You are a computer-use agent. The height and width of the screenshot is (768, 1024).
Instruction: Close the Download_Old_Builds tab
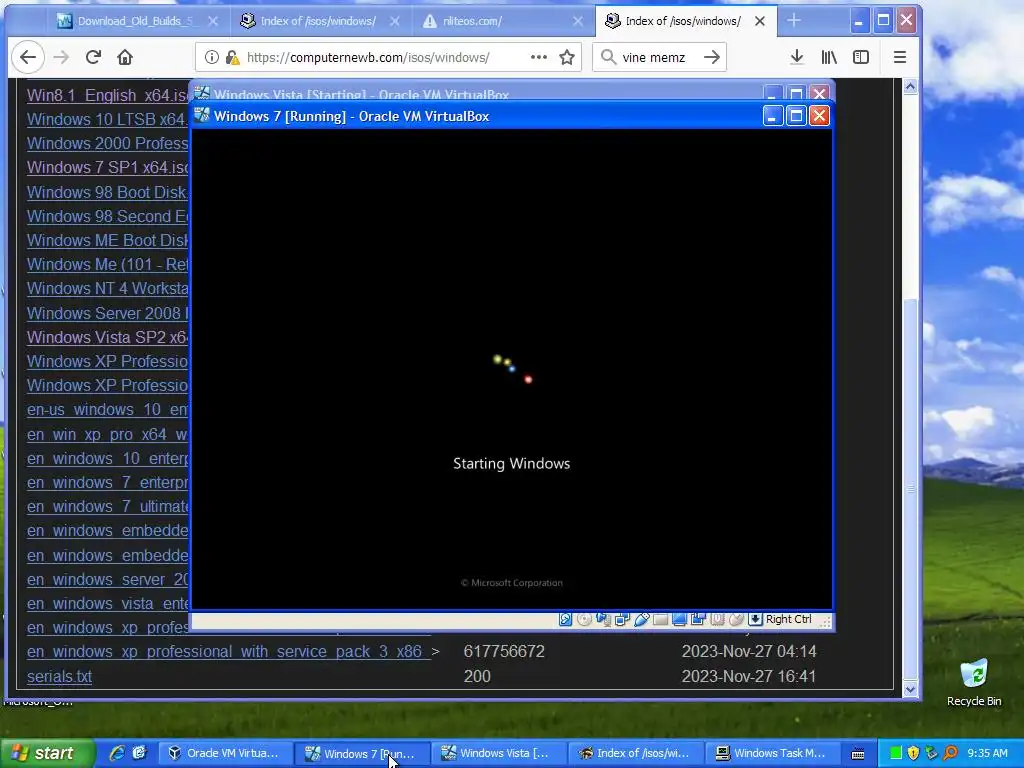212,22
